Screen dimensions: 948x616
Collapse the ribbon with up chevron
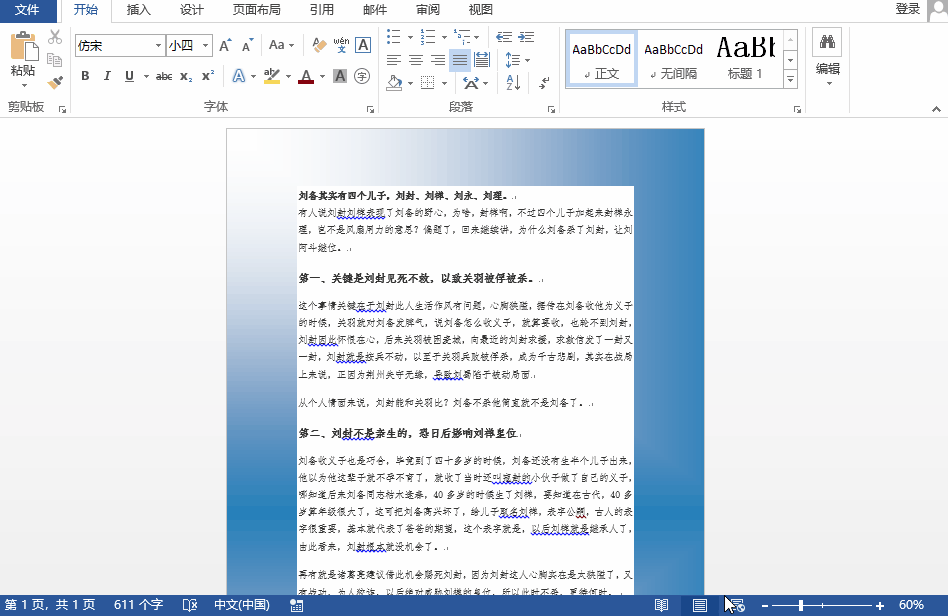[x=936, y=109]
